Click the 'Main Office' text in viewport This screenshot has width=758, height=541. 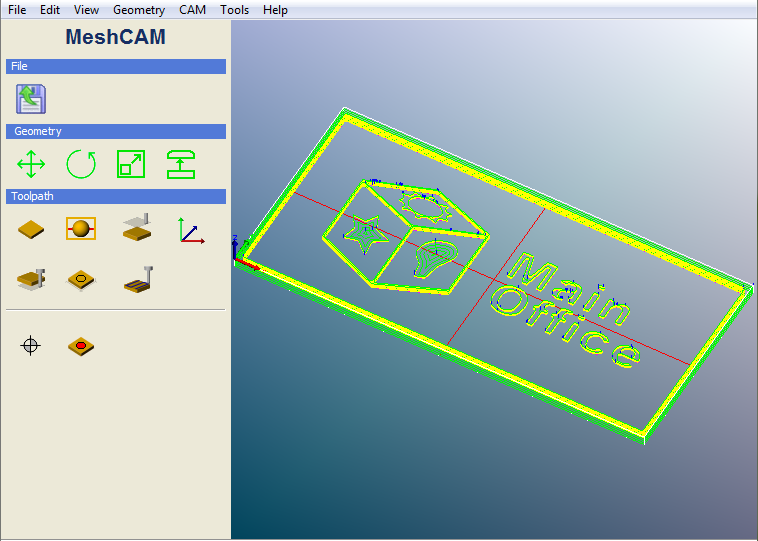566,310
